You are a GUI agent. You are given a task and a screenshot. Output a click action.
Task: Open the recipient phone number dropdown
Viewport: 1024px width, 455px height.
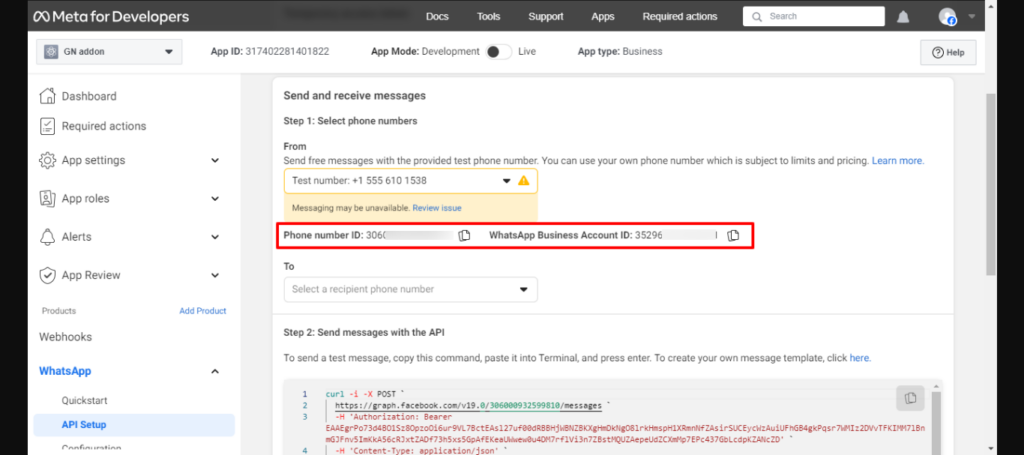click(x=410, y=289)
